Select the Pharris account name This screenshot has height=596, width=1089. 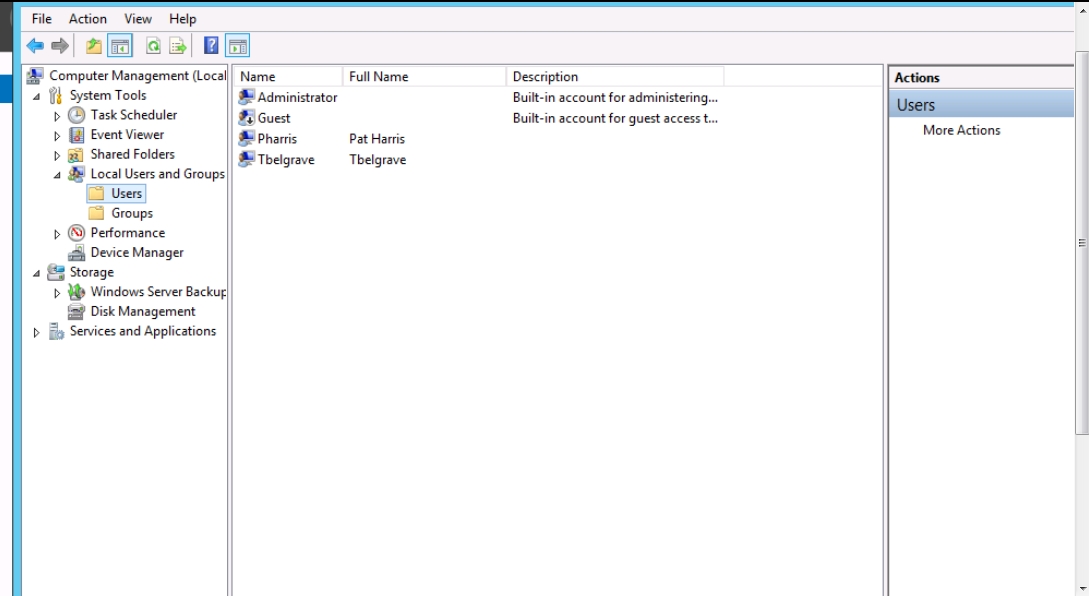[x=277, y=139]
